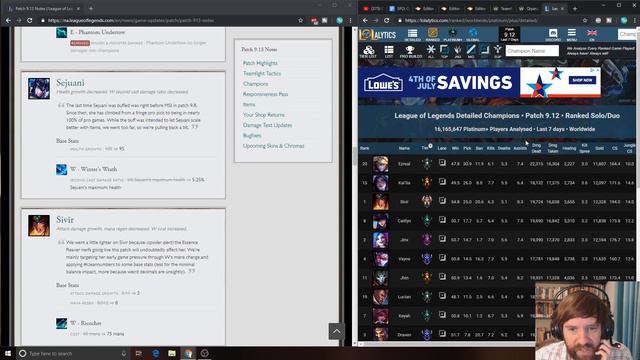
Task: Sort table by Pick column
Action: point(467,148)
